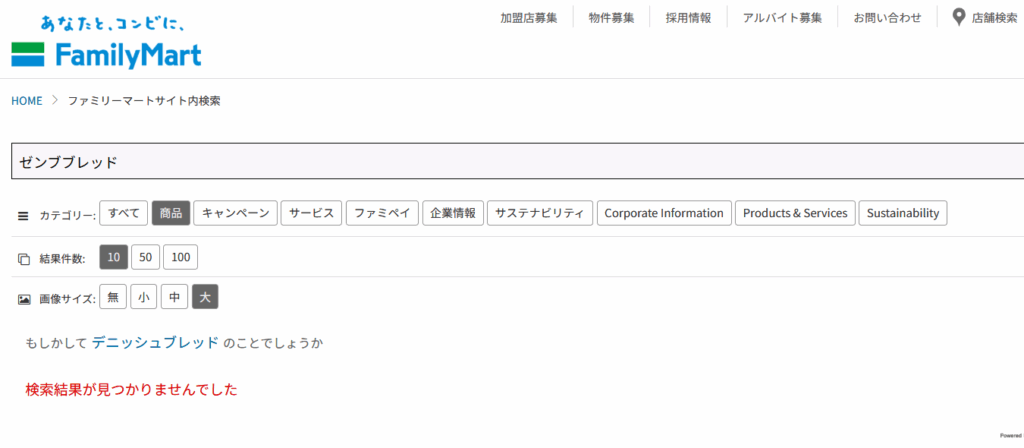This screenshot has height=448, width=1024.
Task: Select the ファミペイ category filter
Action: [382, 213]
